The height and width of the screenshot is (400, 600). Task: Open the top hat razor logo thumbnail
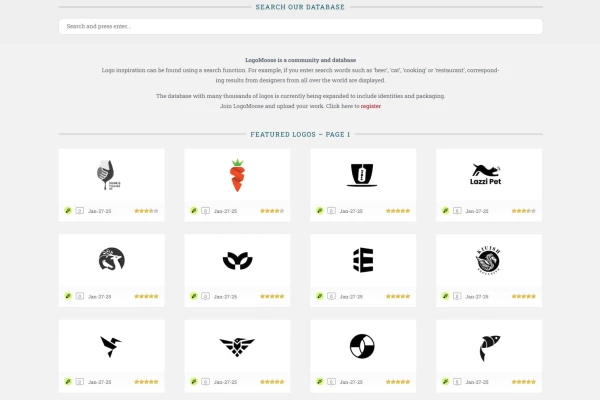tap(362, 175)
